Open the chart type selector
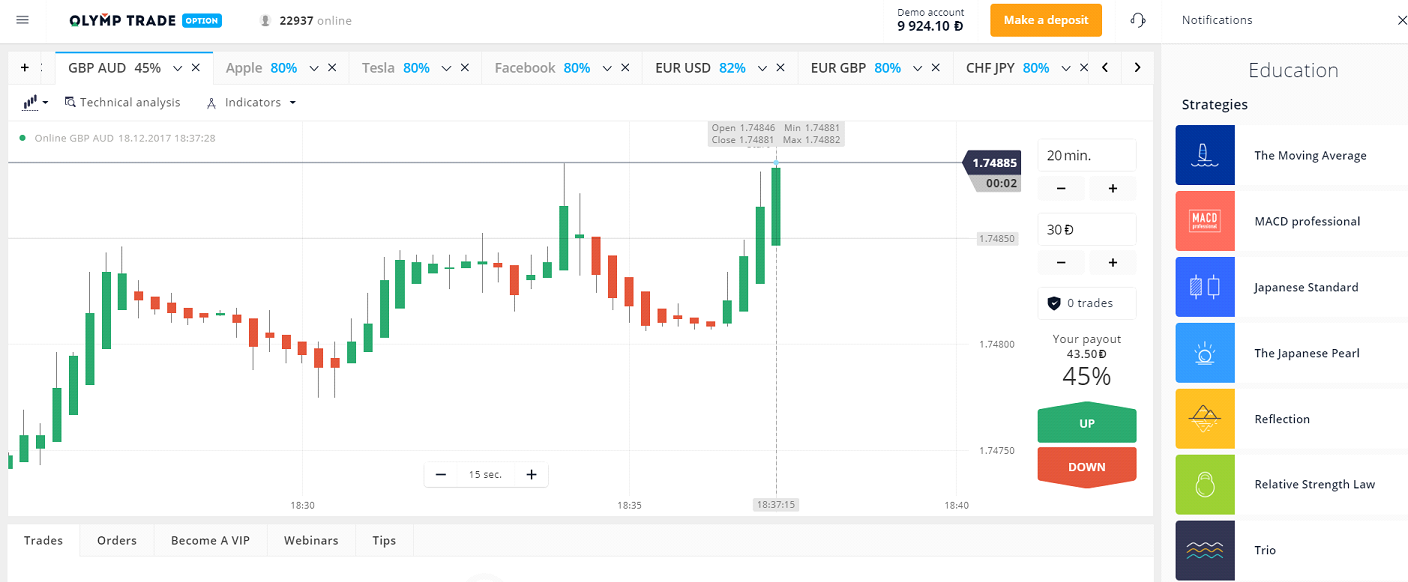This screenshot has width=1408, height=582. [x=35, y=102]
